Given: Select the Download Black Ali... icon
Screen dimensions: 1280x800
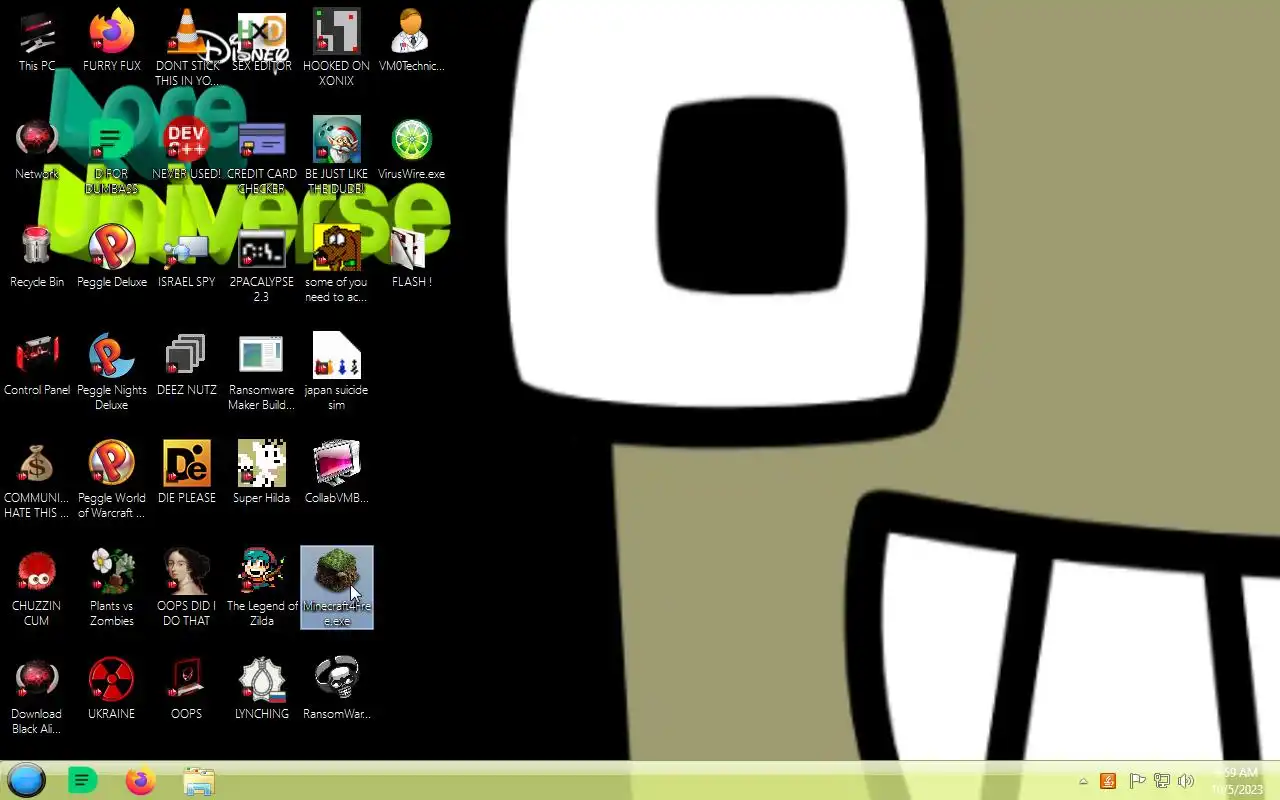Looking at the screenshot, I should [37, 696].
